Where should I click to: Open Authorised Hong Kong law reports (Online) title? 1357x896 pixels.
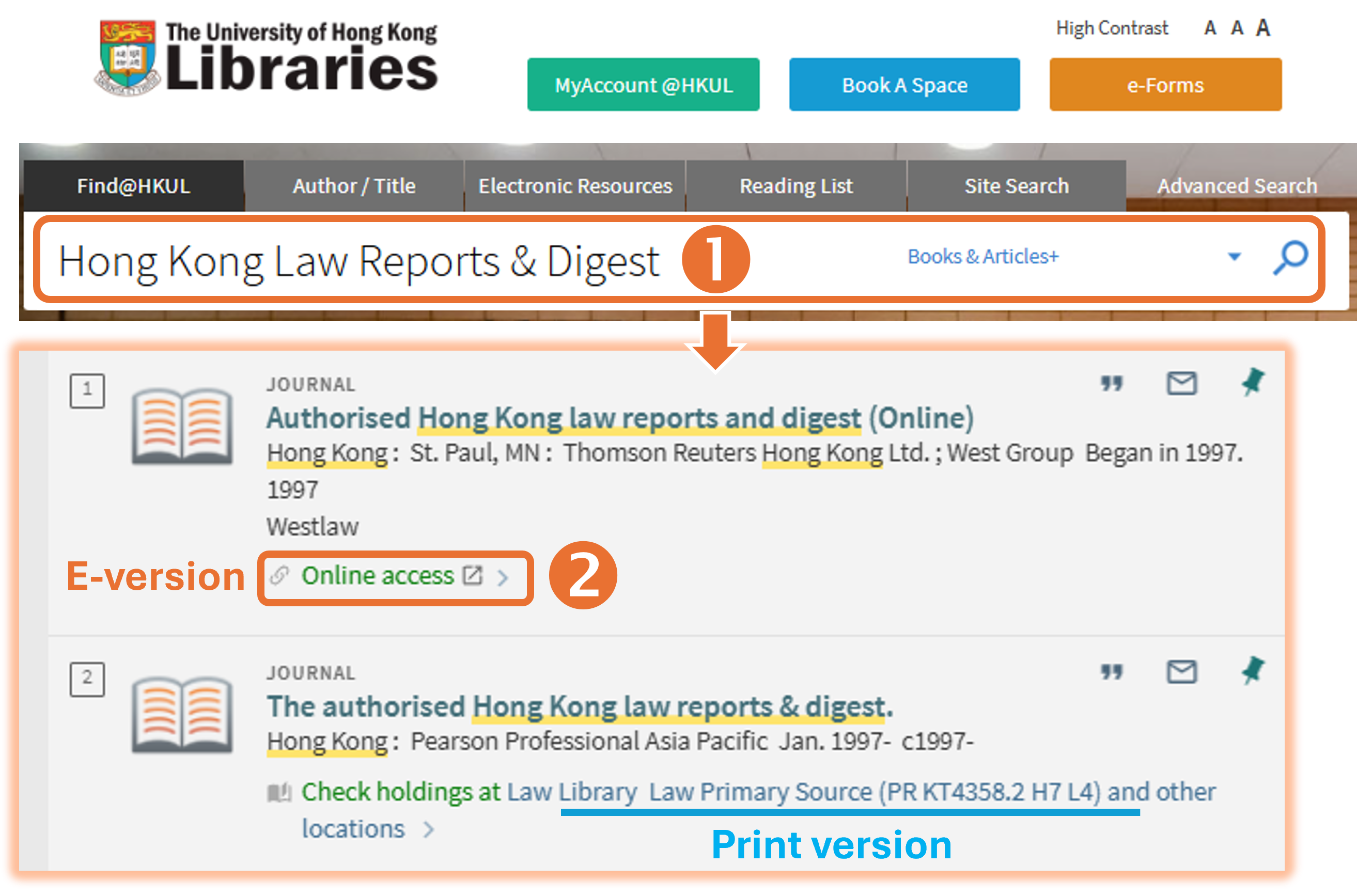[x=620, y=418]
